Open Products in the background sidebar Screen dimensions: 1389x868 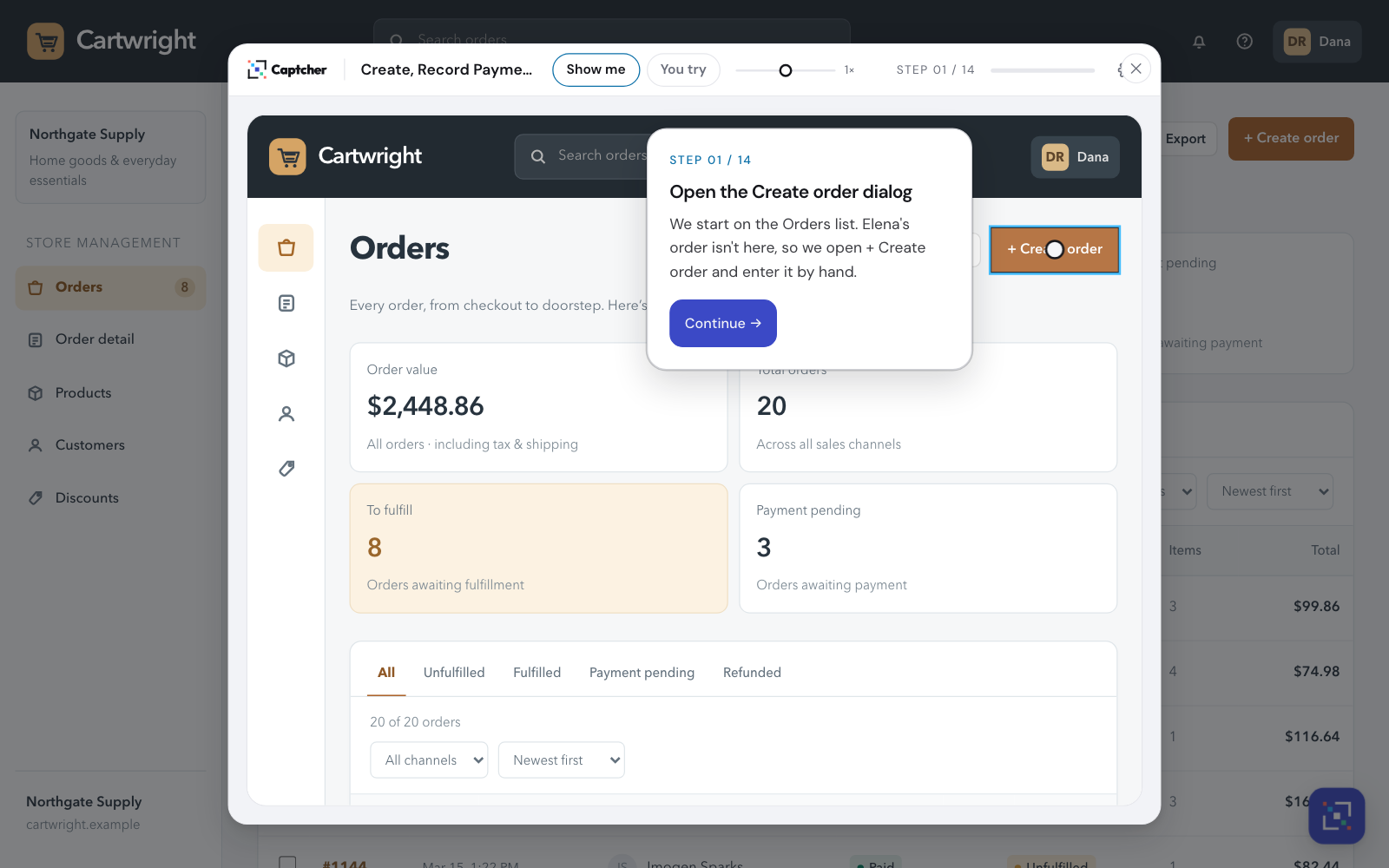pos(111,393)
